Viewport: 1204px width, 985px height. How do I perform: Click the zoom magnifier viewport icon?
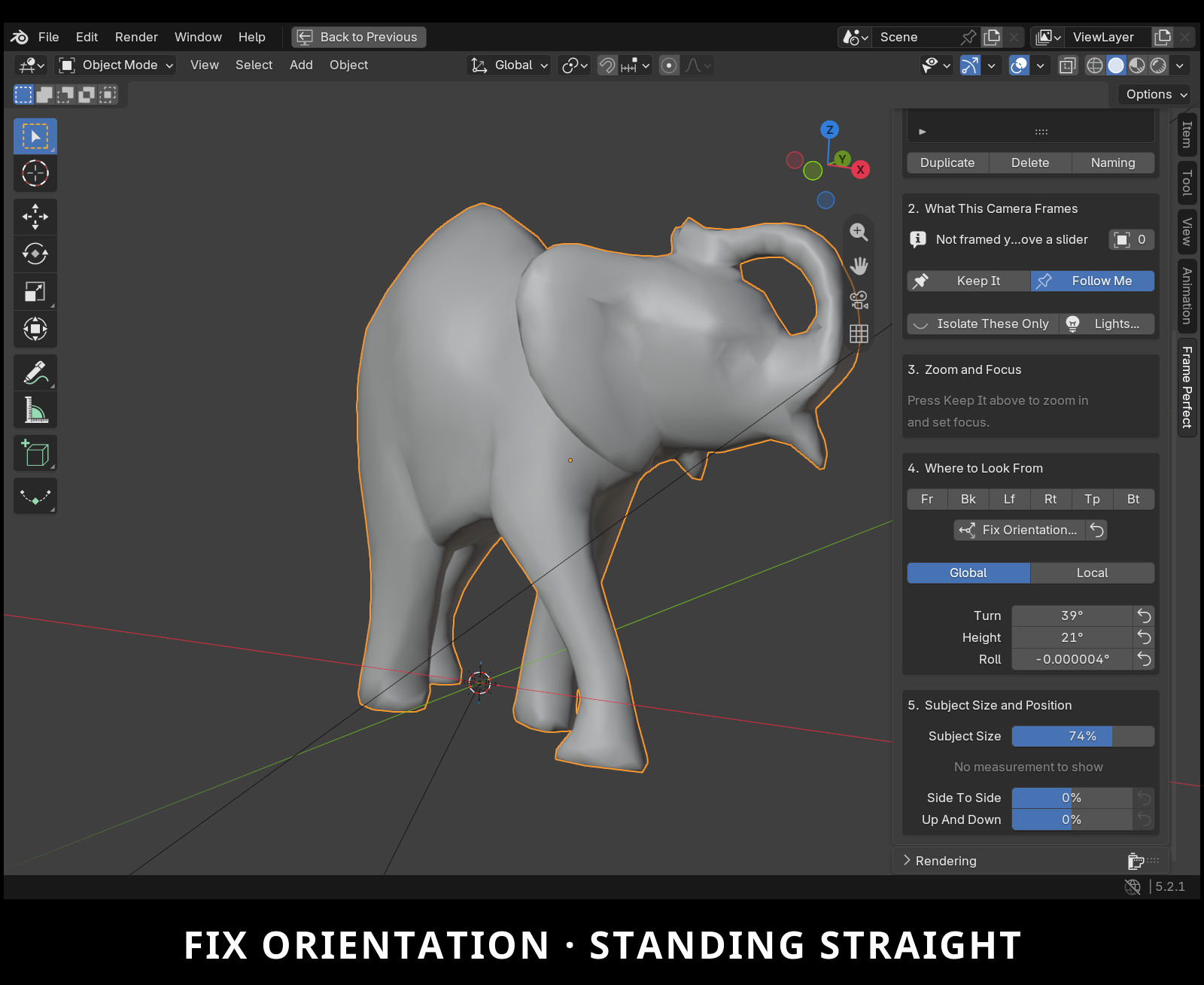(859, 232)
